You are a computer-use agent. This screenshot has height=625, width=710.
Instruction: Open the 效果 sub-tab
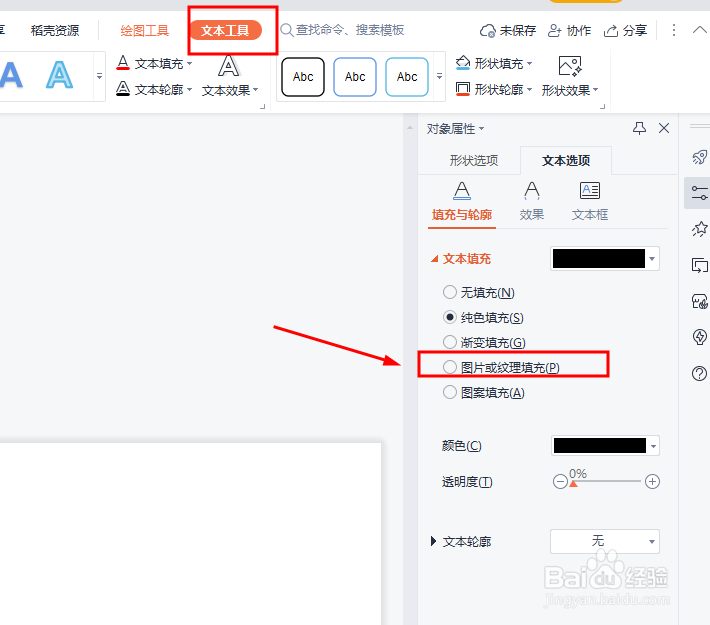tap(532, 202)
